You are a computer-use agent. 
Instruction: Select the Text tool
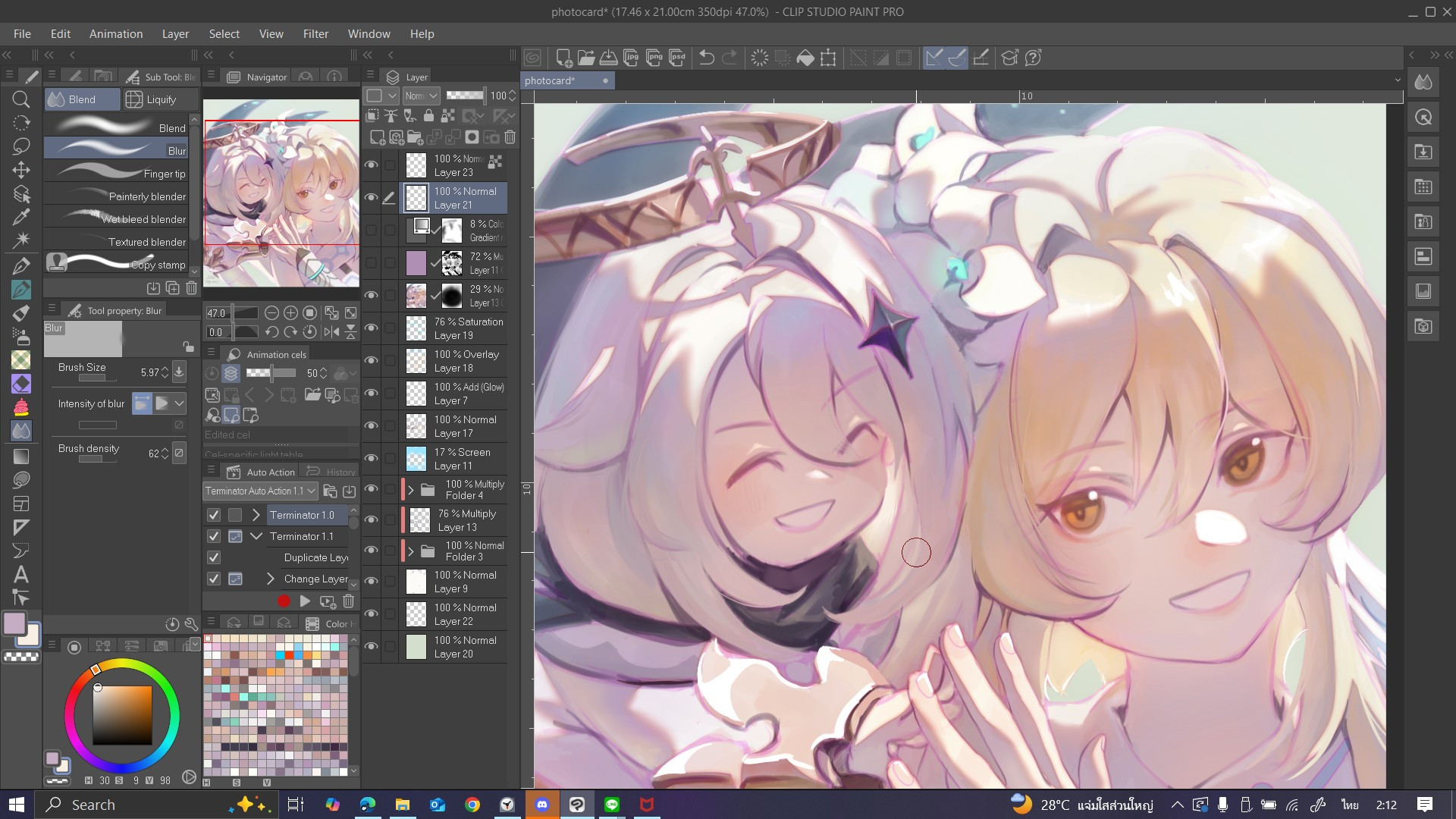(21, 574)
